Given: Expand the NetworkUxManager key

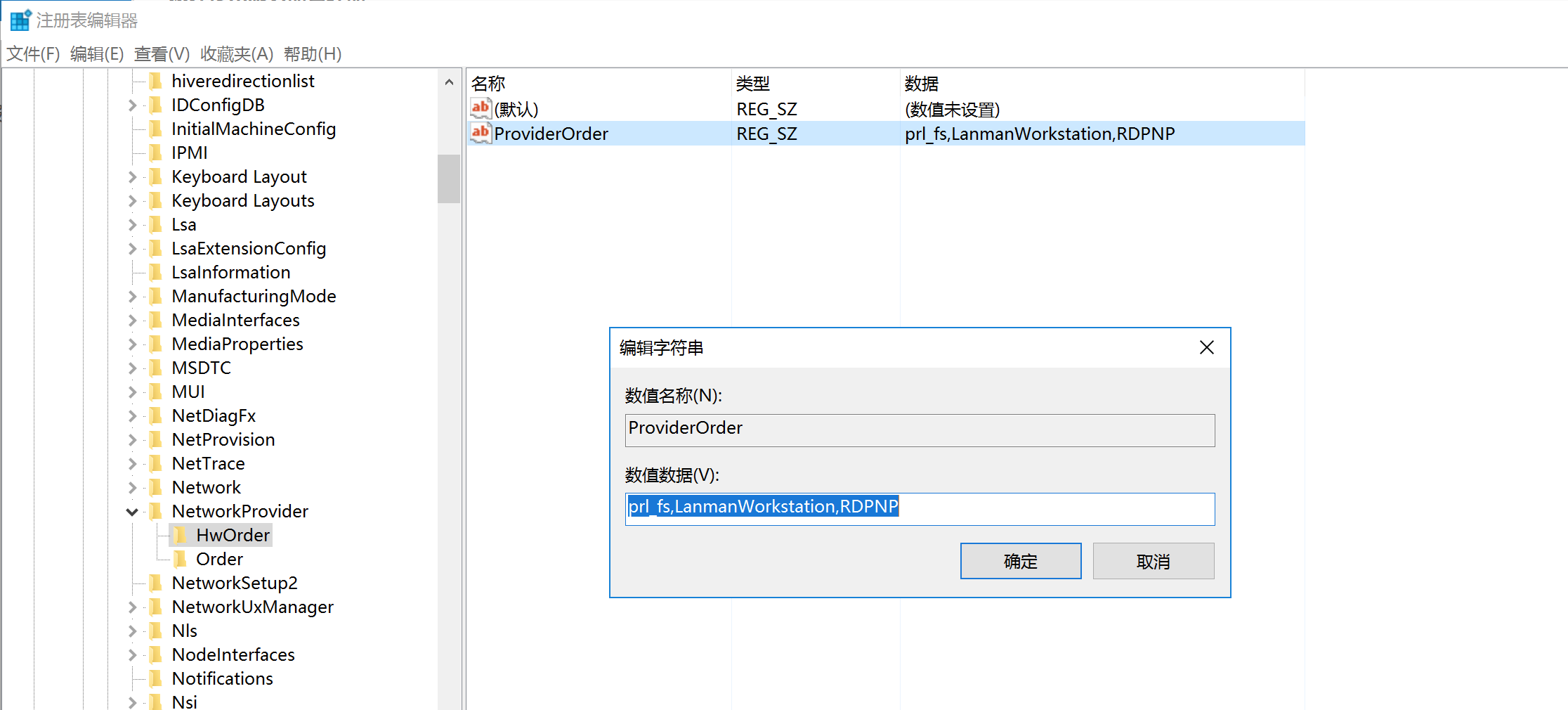Looking at the screenshot, I should pos(132,607).
